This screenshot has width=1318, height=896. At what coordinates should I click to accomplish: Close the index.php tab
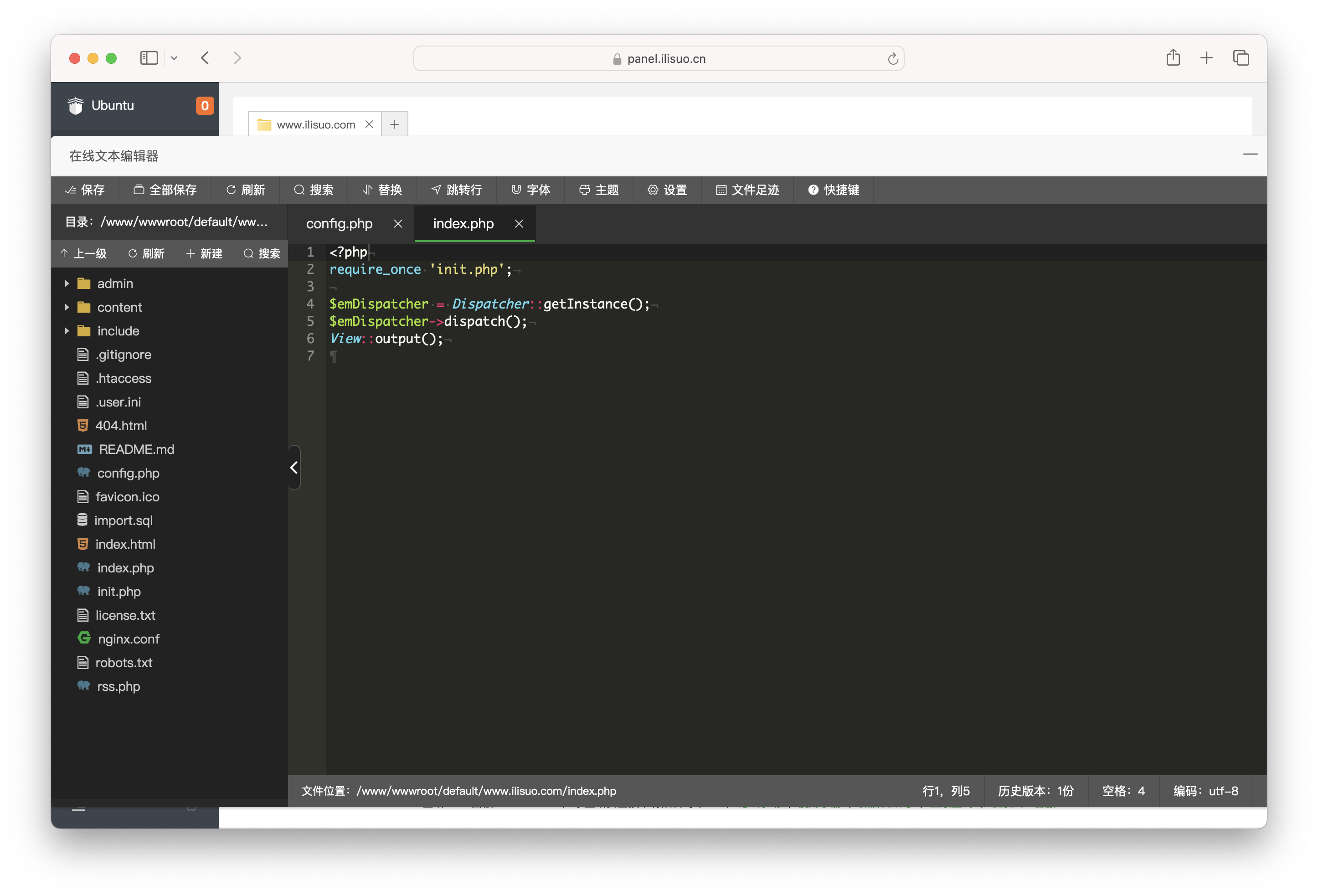pos(519,223)
